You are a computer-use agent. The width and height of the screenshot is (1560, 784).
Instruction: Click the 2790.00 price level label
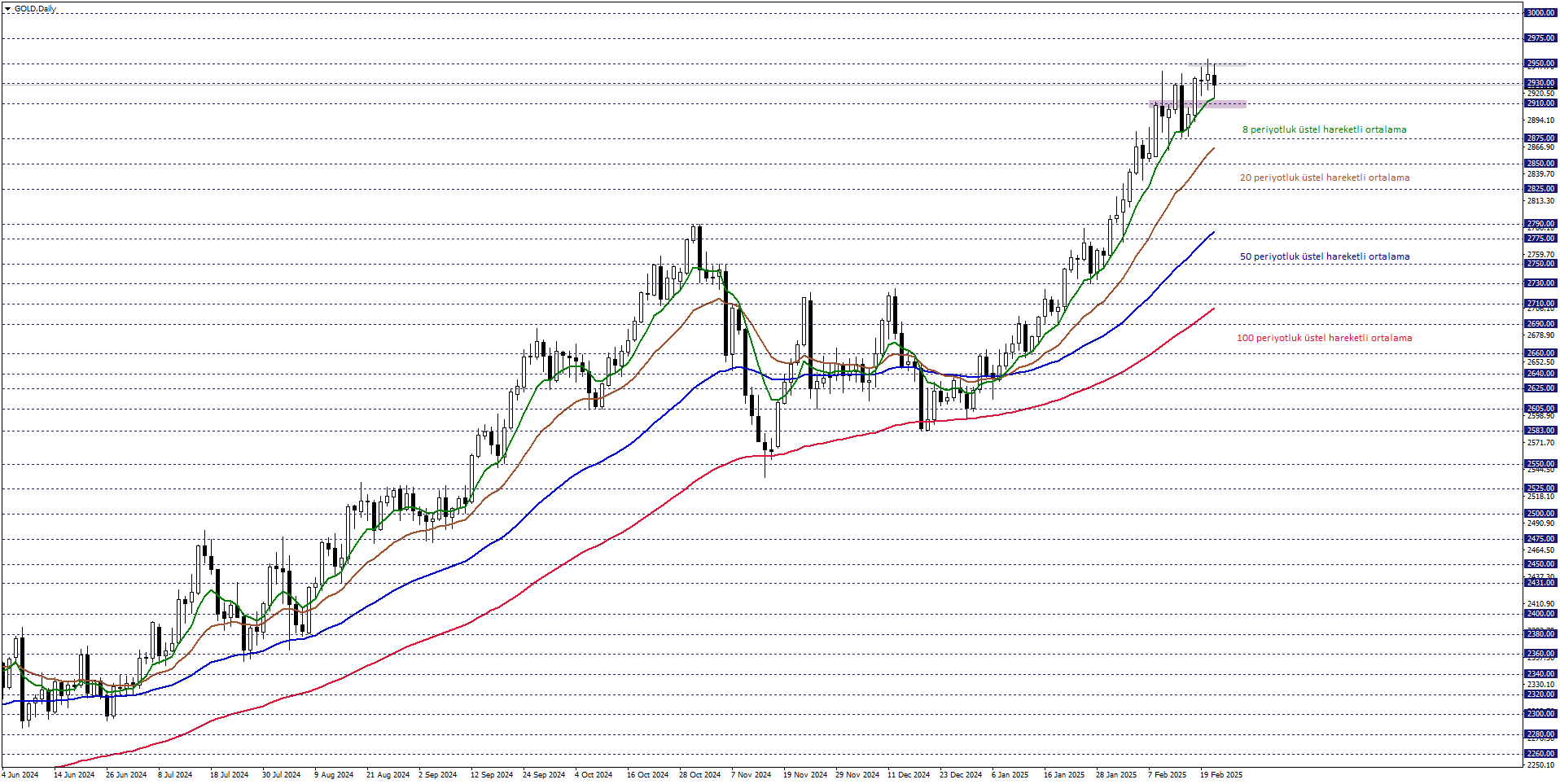1540,224
